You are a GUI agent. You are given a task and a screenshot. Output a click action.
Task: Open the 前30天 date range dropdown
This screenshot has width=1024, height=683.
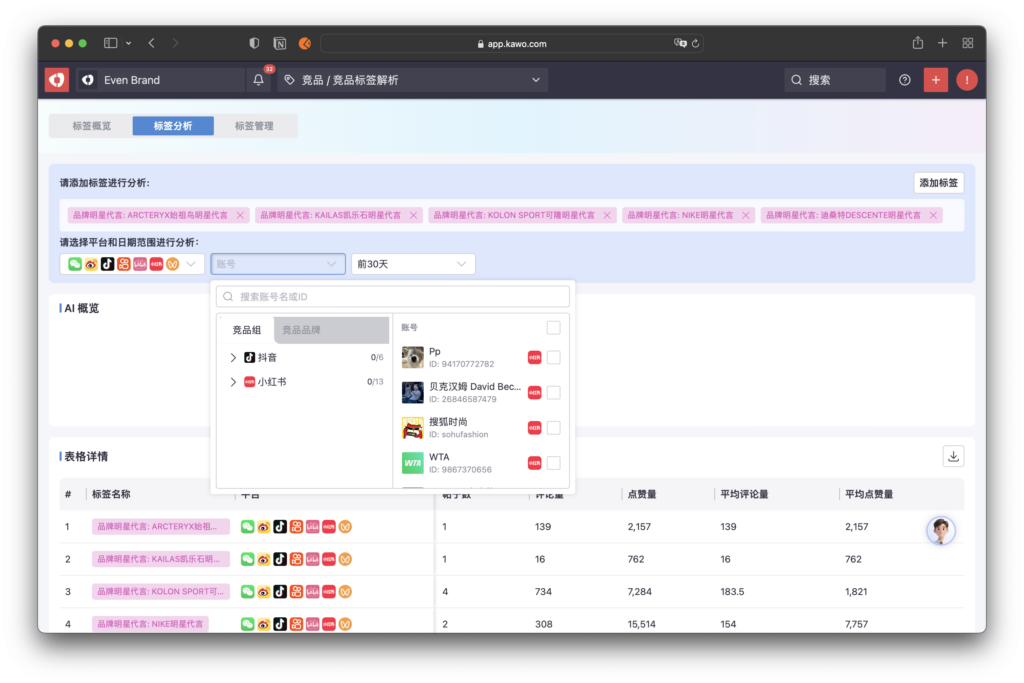click(x=413, y=264)
